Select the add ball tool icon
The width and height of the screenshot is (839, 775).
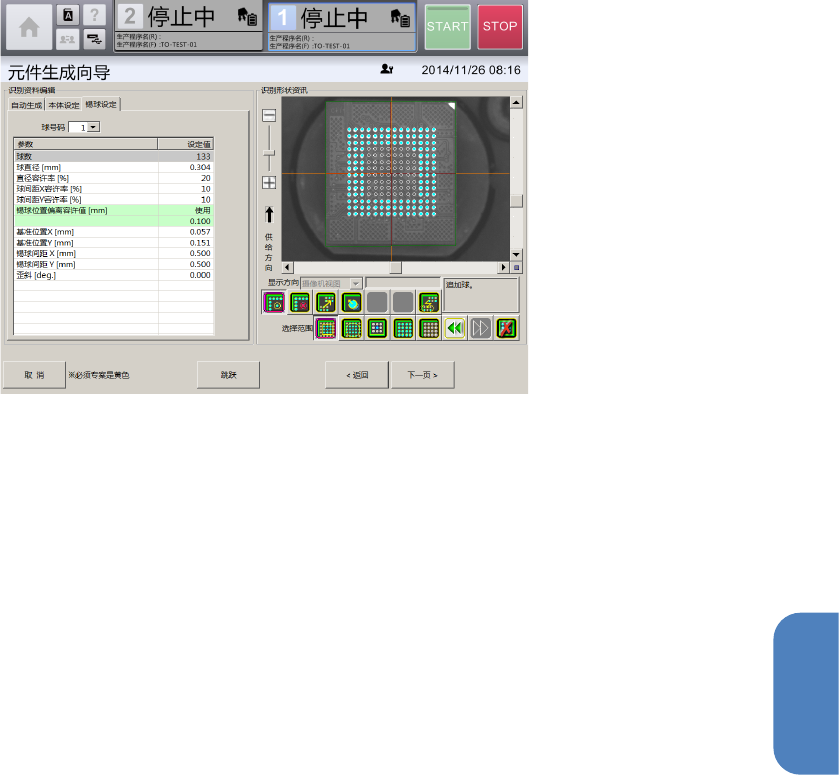pos(274,302)
